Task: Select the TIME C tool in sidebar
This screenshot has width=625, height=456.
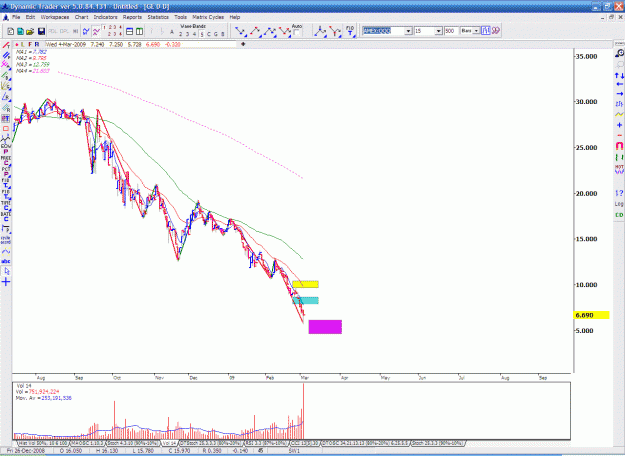Action: 6,205
